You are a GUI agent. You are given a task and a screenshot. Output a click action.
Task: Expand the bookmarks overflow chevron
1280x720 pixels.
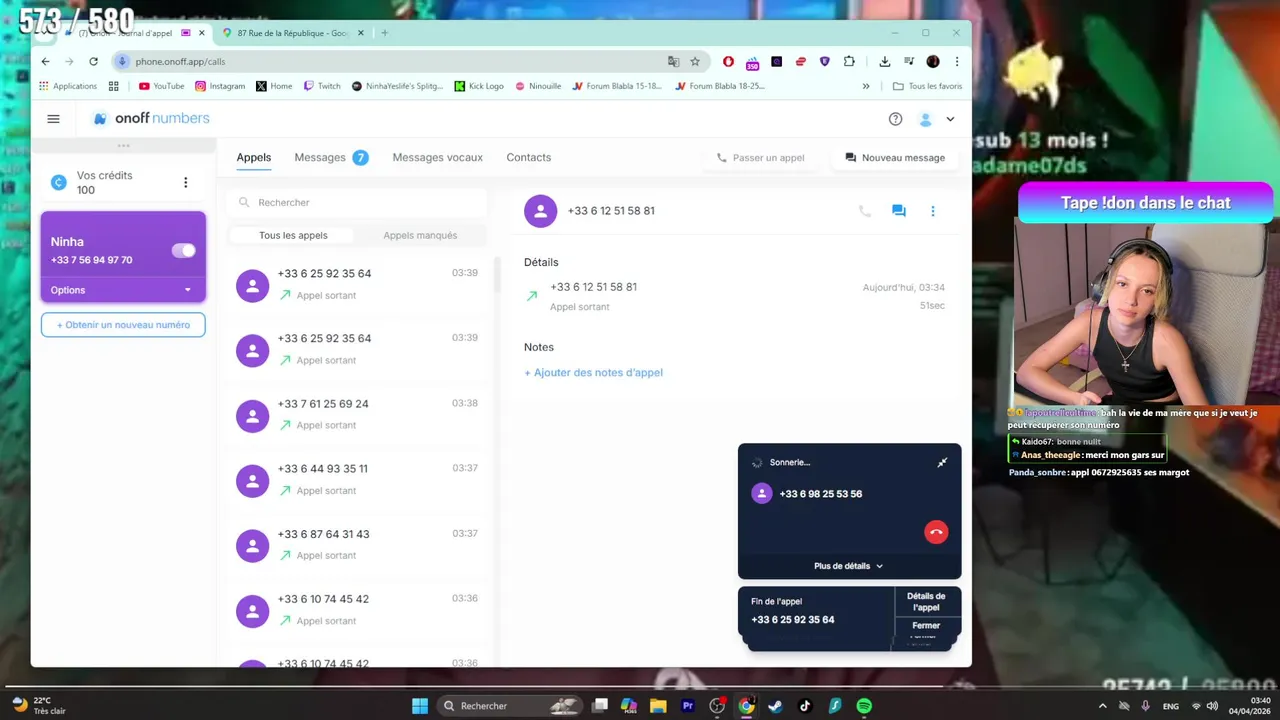coord(866,86)
